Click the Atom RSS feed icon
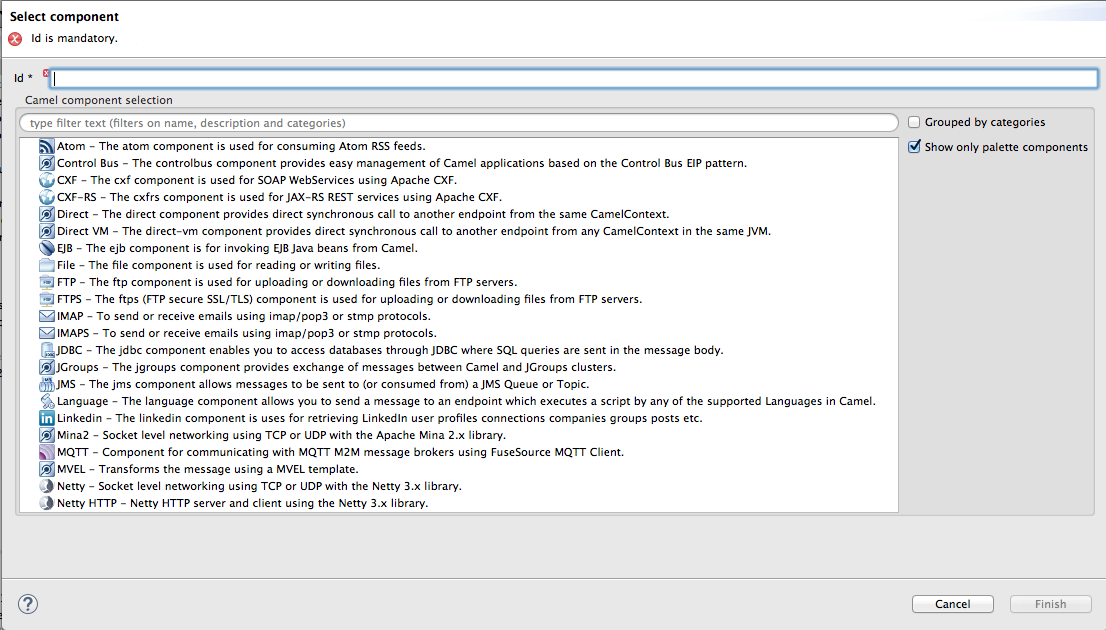The image size is (1106, 630). 47,146
